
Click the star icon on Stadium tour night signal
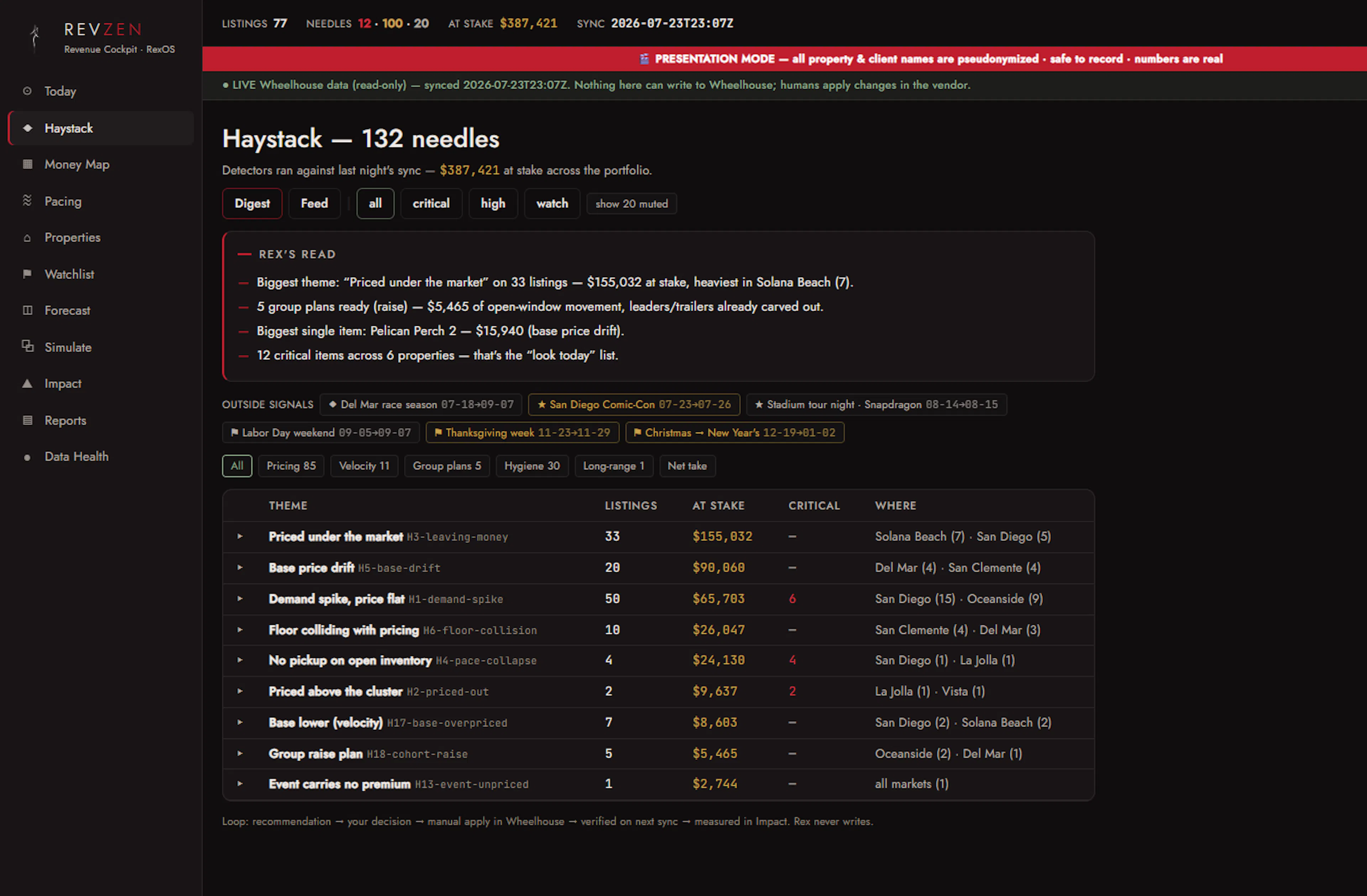click(x=759, y=405)
